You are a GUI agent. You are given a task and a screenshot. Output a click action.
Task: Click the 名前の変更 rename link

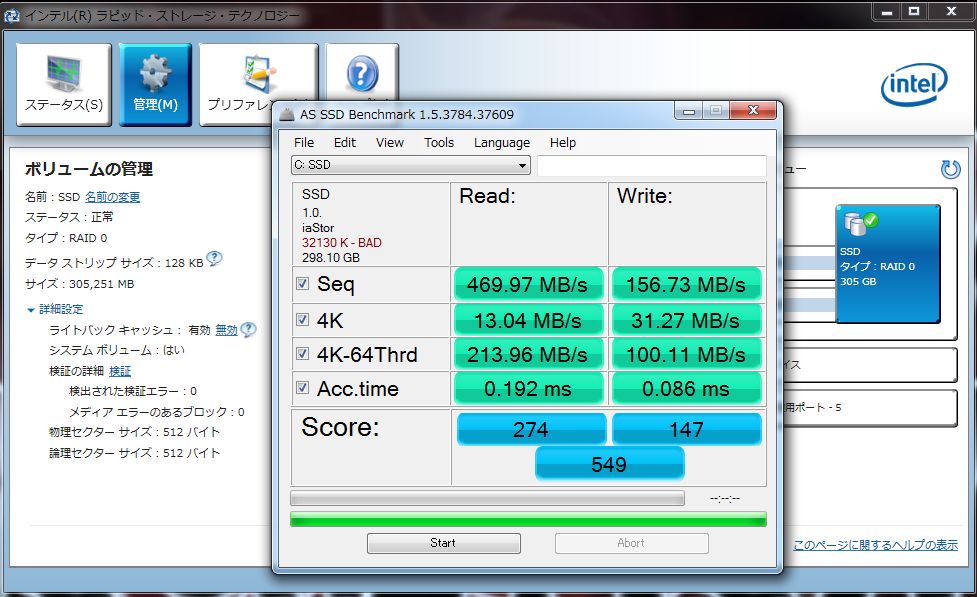[112, 197]
